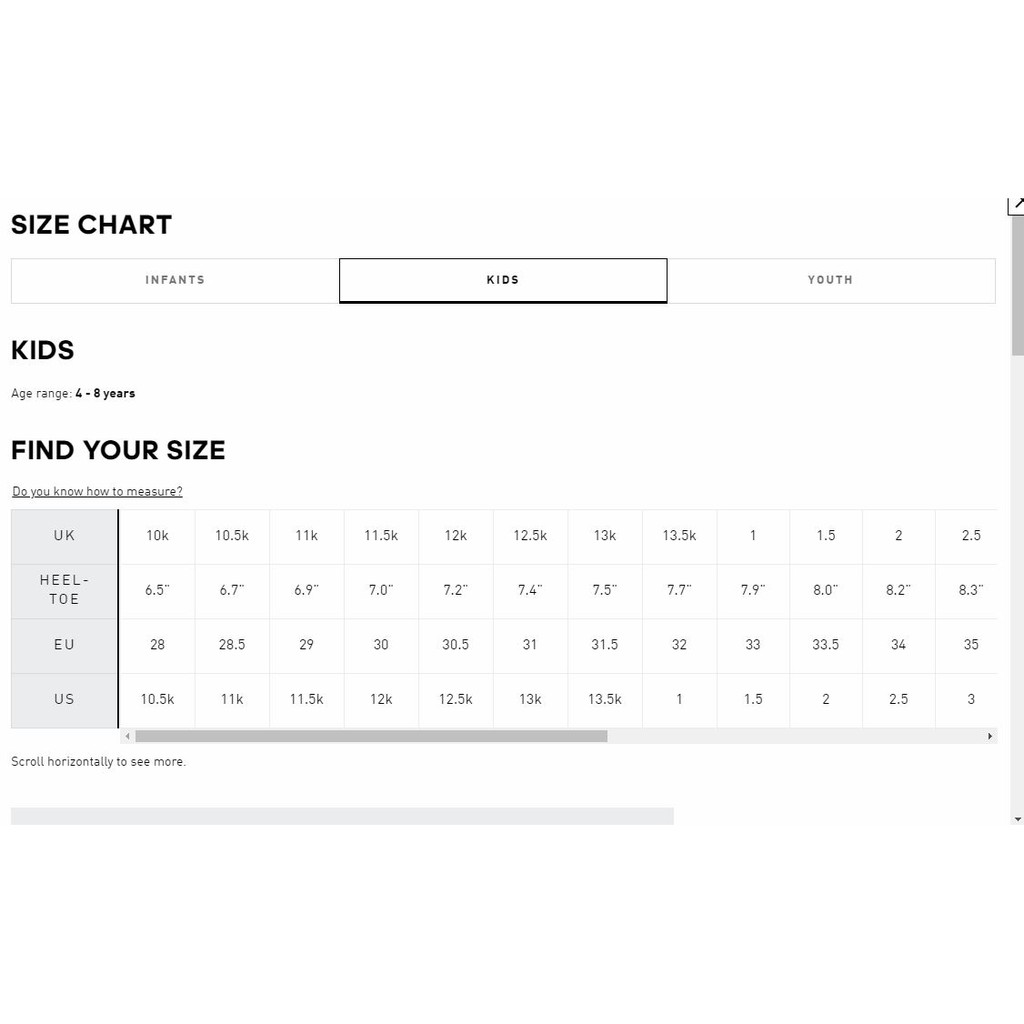Click the horizontal scrollbar left arrow

pos(127,736)
